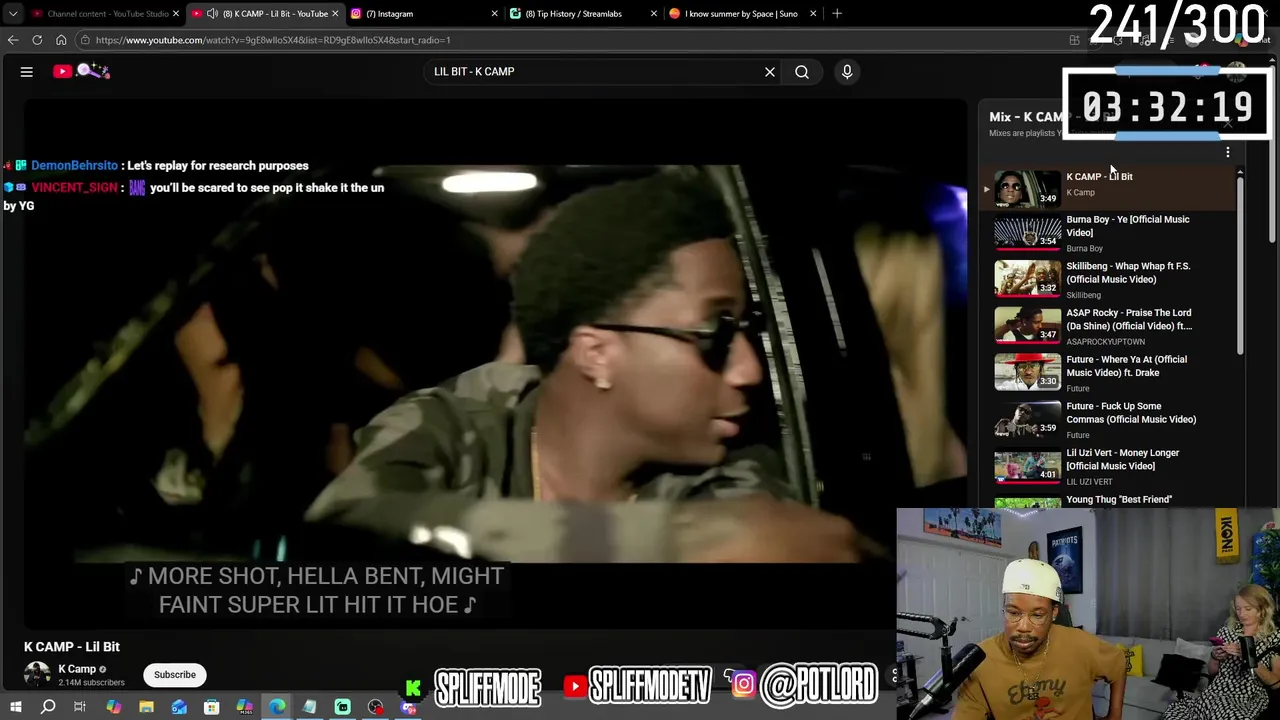The image size is (1280, 720).
Task: Play Skillibeng - Whap Whap from the mix
Action: pos(1108,280)
